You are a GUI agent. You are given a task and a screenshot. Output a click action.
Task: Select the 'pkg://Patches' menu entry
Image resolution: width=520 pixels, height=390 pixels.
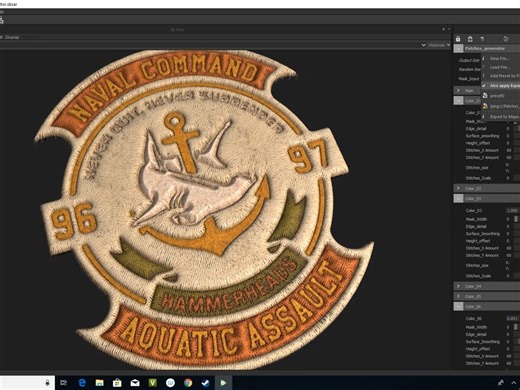[x=505, y=106]
